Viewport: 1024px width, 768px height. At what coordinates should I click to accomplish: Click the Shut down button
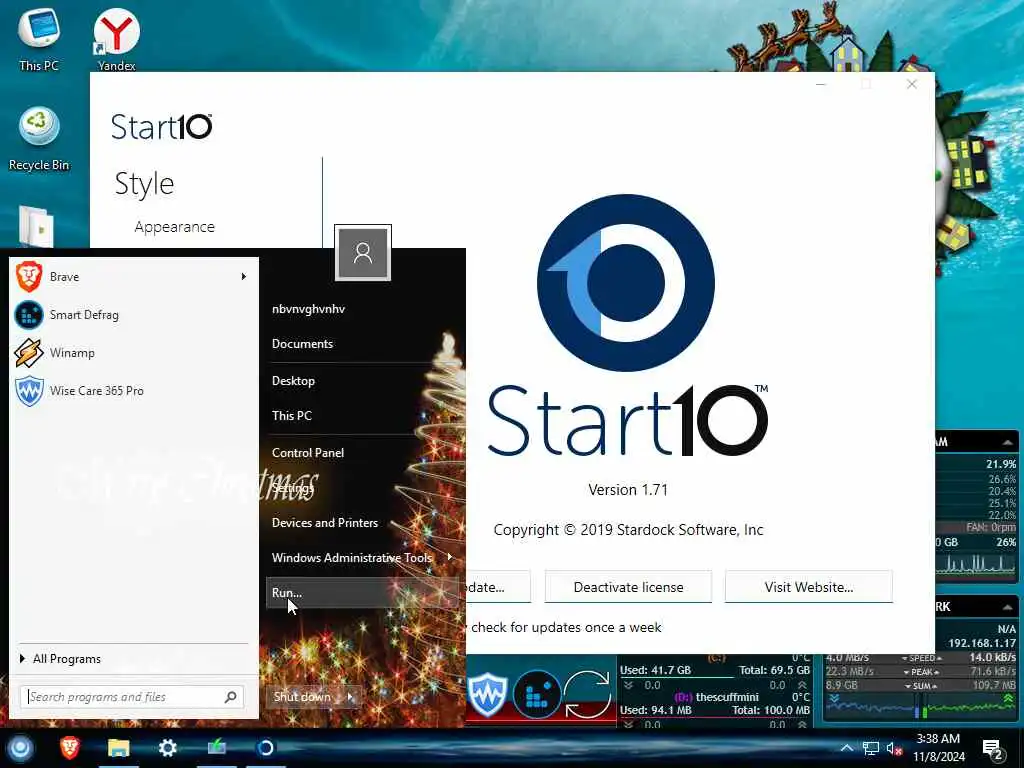pyautogui.click(x=302, y=697)
